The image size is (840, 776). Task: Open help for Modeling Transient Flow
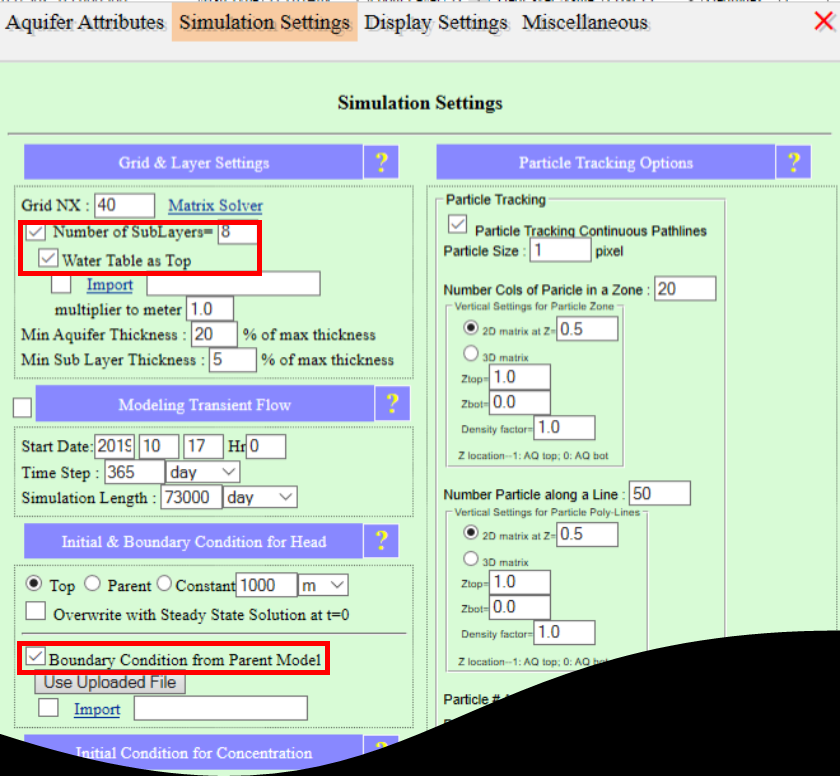click(393, 404)
